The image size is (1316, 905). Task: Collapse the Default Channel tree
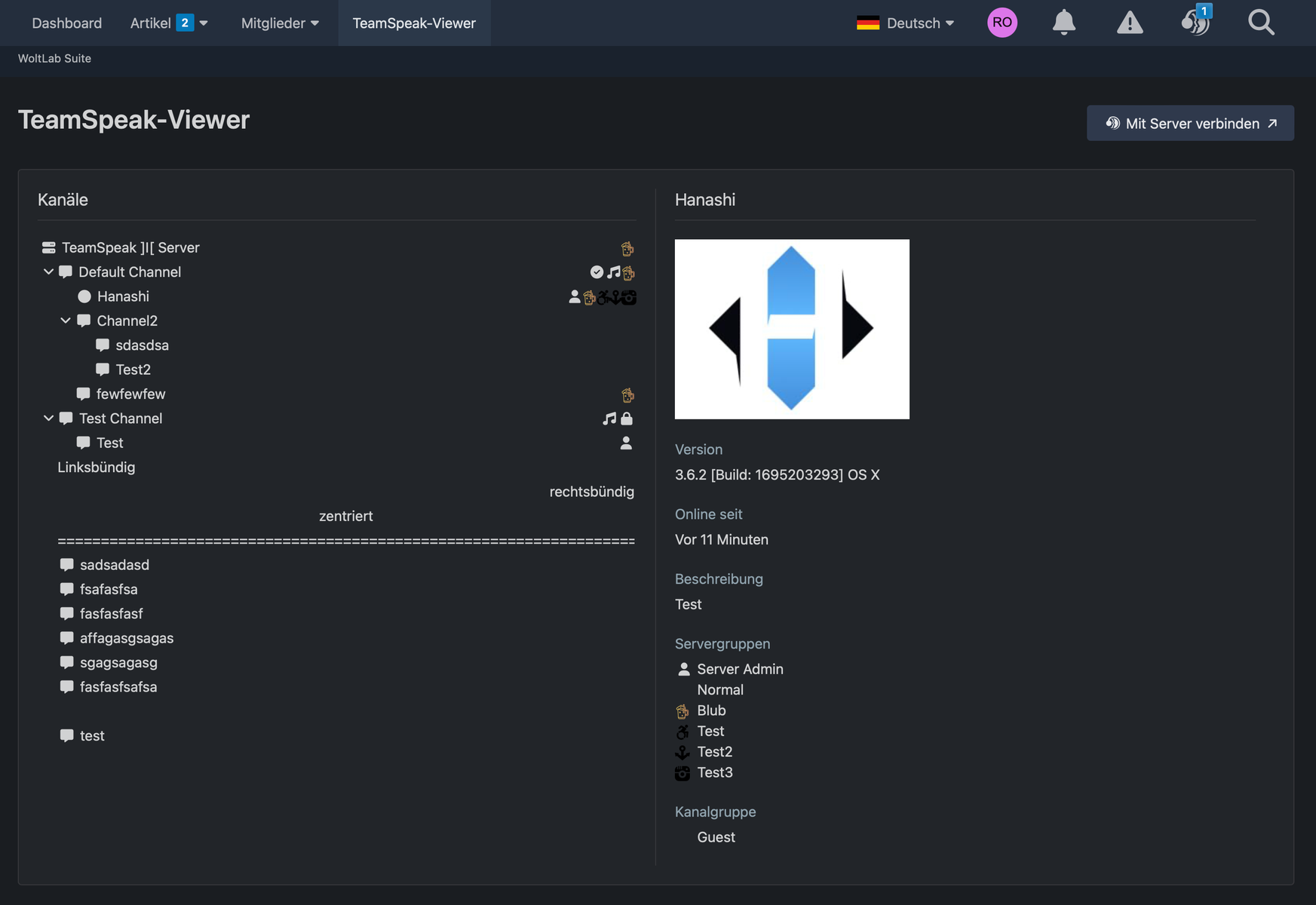pyautogui.click(x=48, y=271)
